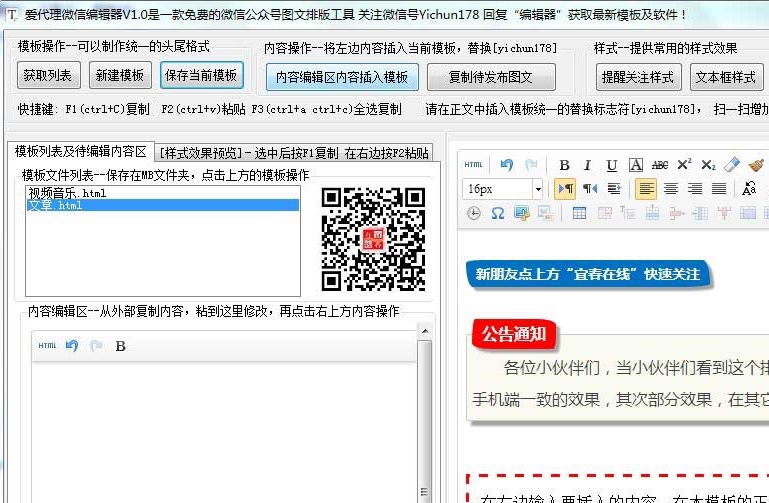Viewport: 769px width, 503px height.
Task: Click the first-line indent icon
Action: [x=614, y=189]
